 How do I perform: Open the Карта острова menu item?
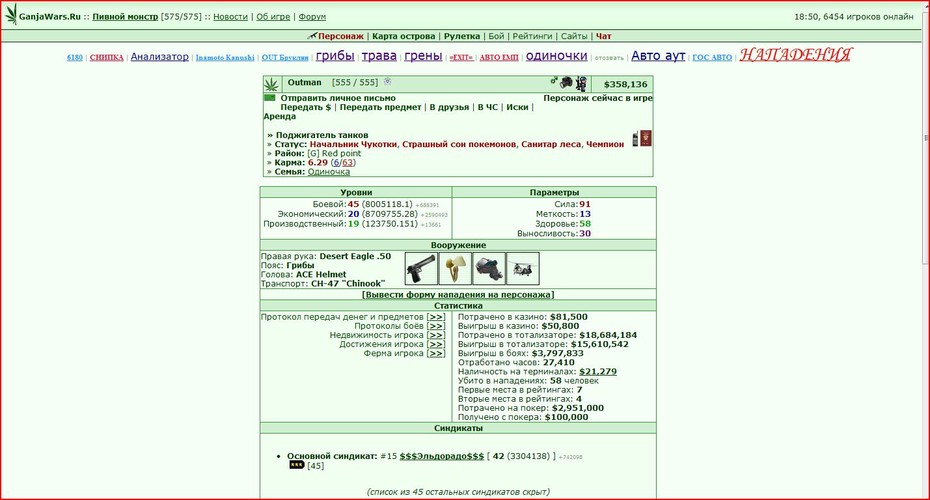(x=403, y=36)
